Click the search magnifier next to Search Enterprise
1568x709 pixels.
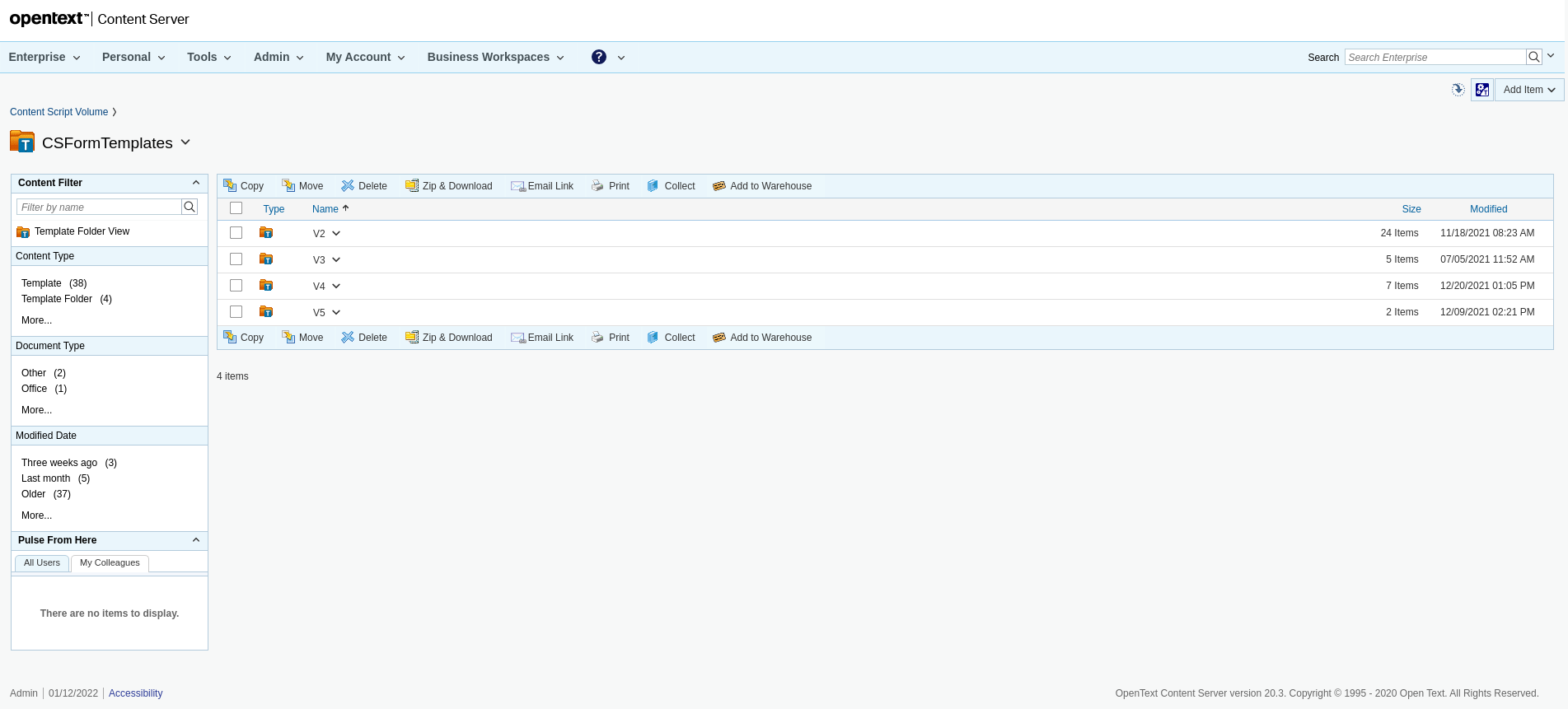click(x=1533, y=57)
